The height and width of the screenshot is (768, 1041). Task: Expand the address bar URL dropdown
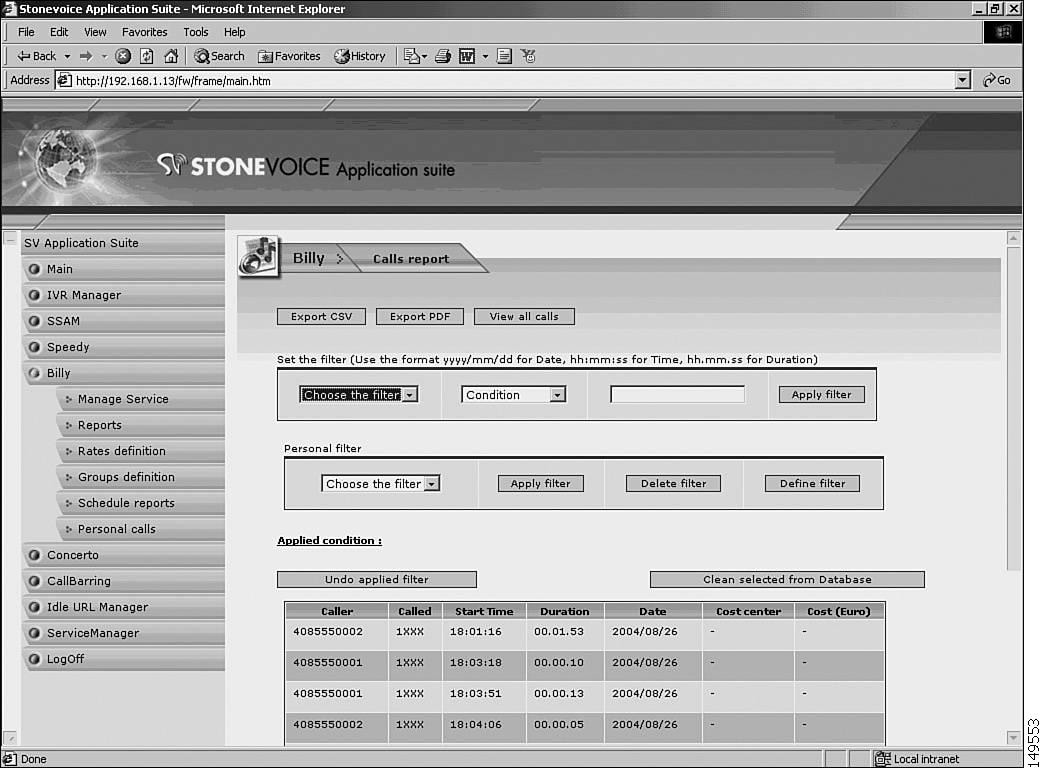pyautogui.click(x=963, y=80)
